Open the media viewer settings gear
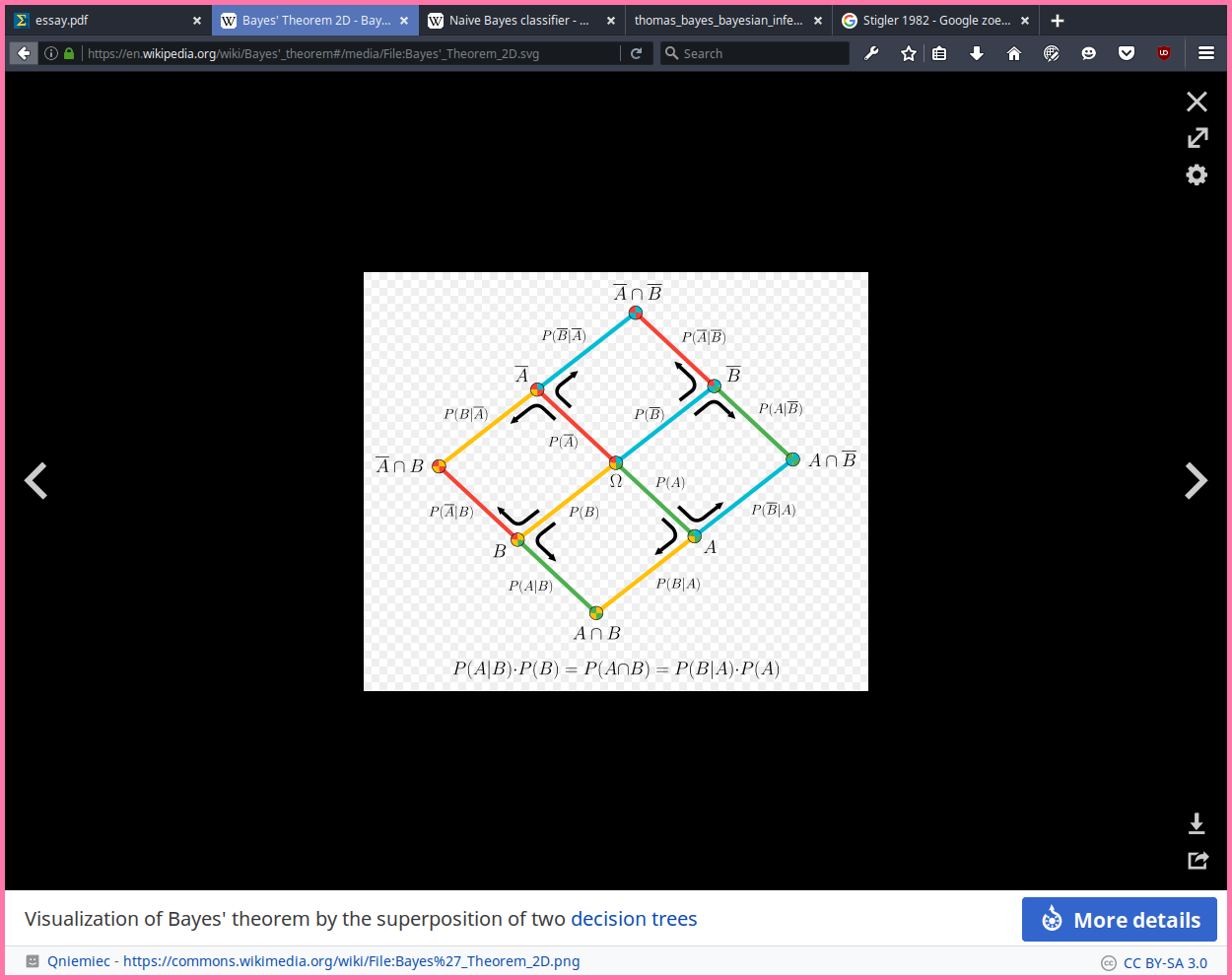This screenshot has width=1232, height=980. (x=1197, y=175)
